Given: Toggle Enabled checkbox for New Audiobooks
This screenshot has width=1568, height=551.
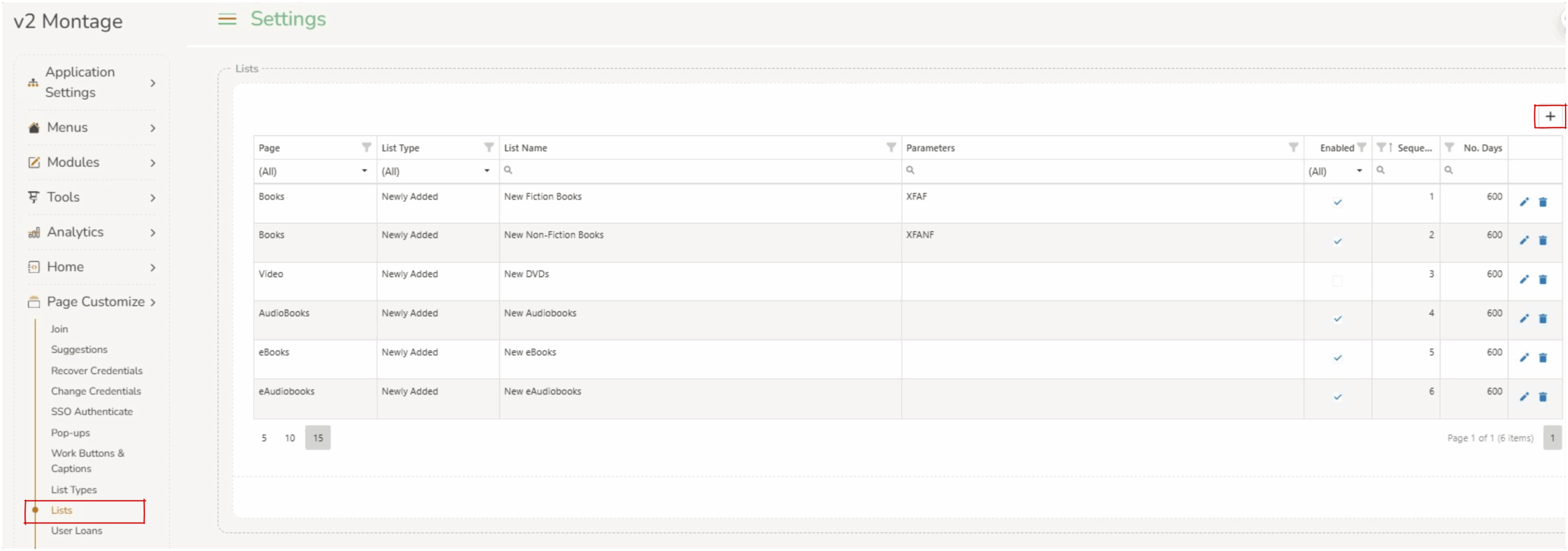Looking at the screenshot, I should [1336, 319].
